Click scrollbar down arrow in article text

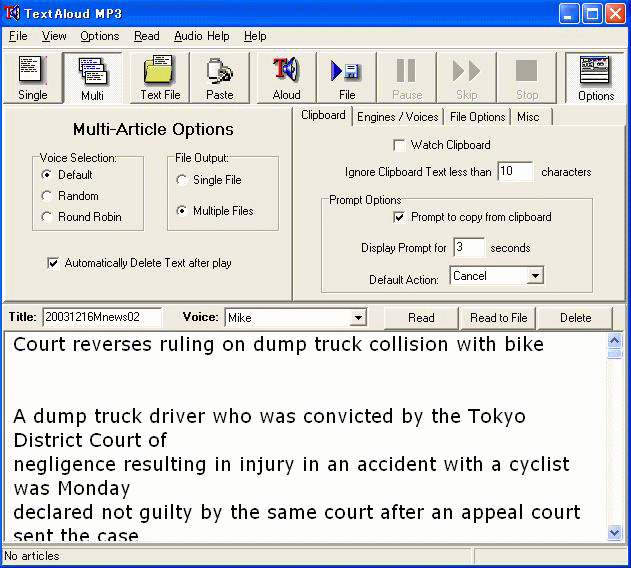tap(615, 533)
